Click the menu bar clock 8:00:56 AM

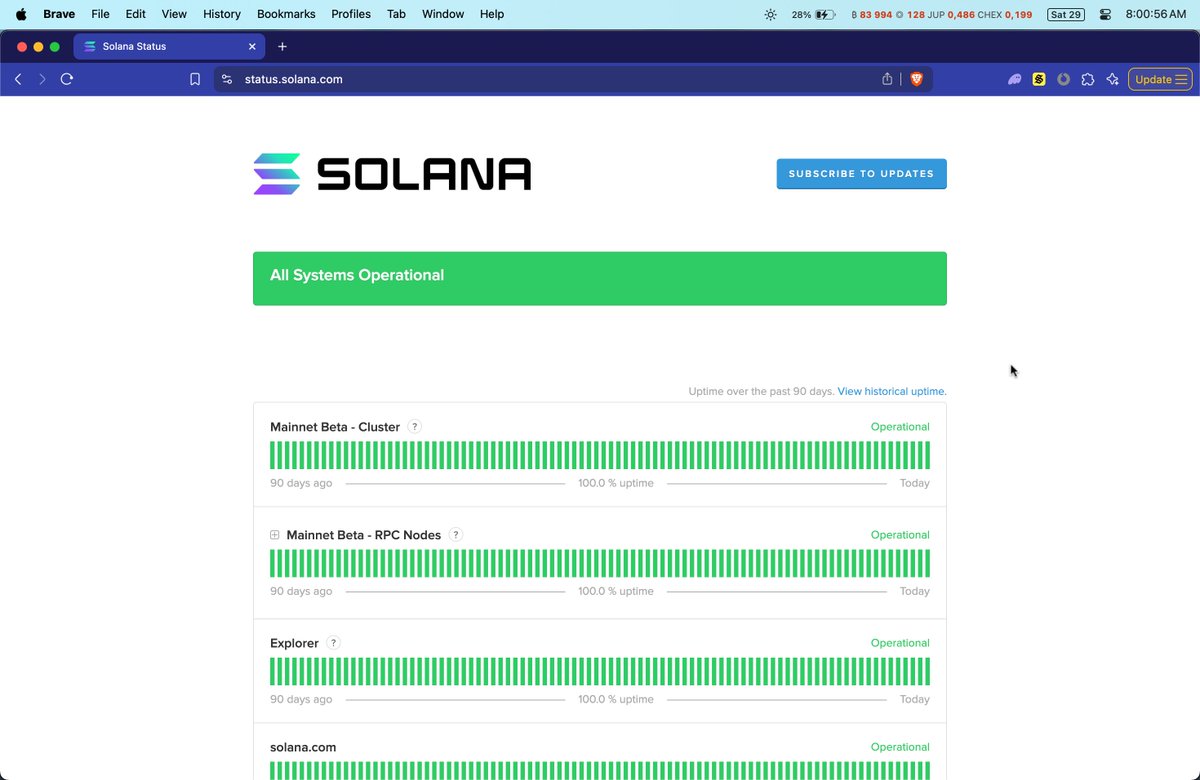pyautogui.click(x=1156, y=14)
